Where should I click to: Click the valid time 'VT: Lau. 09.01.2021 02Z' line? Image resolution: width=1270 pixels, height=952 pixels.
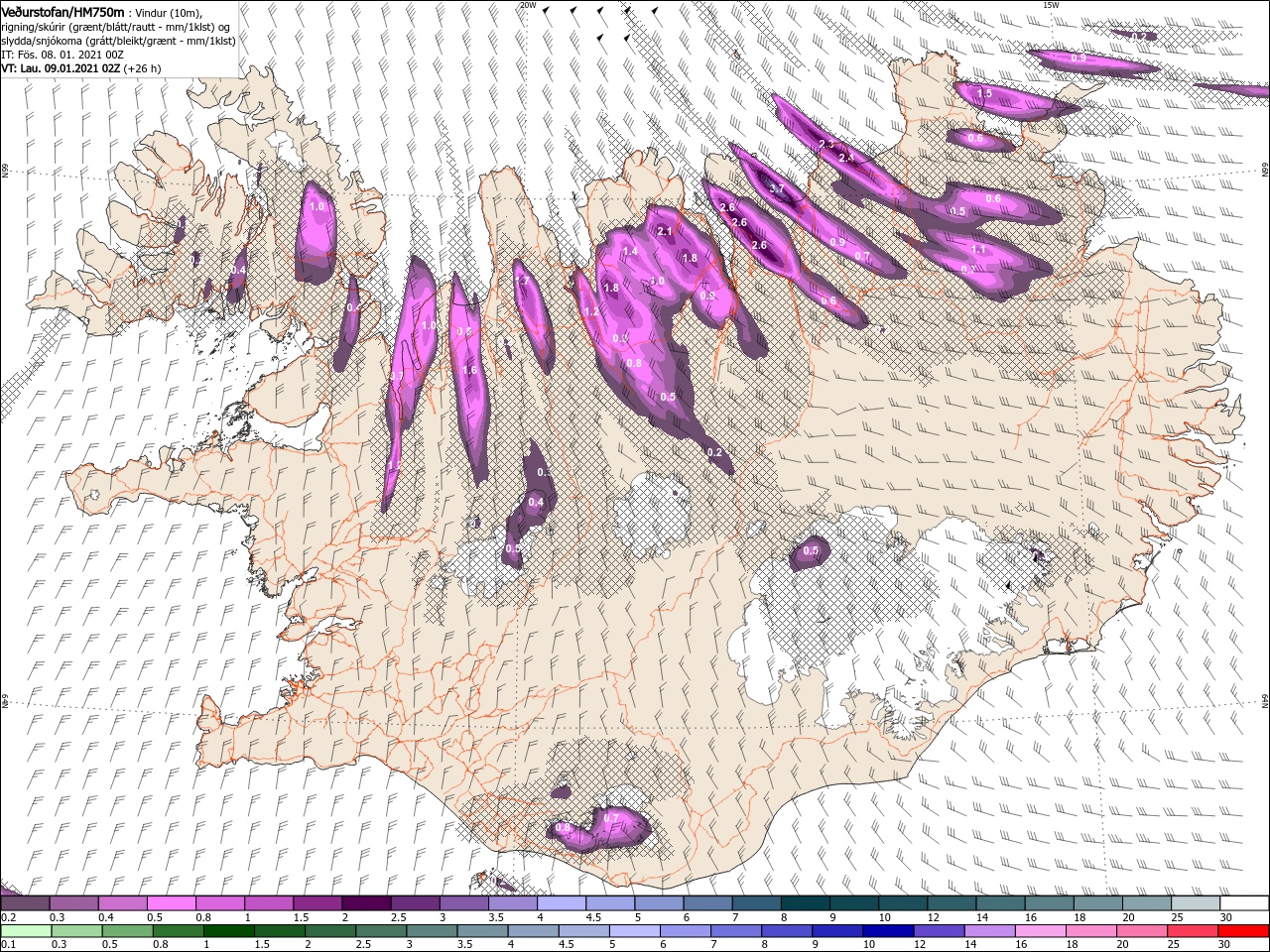coord(61,68)
